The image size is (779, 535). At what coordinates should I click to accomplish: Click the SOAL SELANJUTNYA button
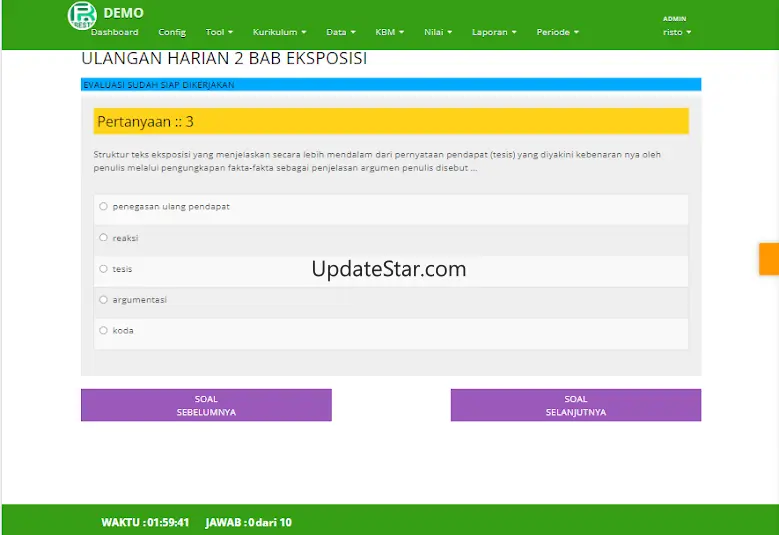pyautogui.click(x=575, y=405)
